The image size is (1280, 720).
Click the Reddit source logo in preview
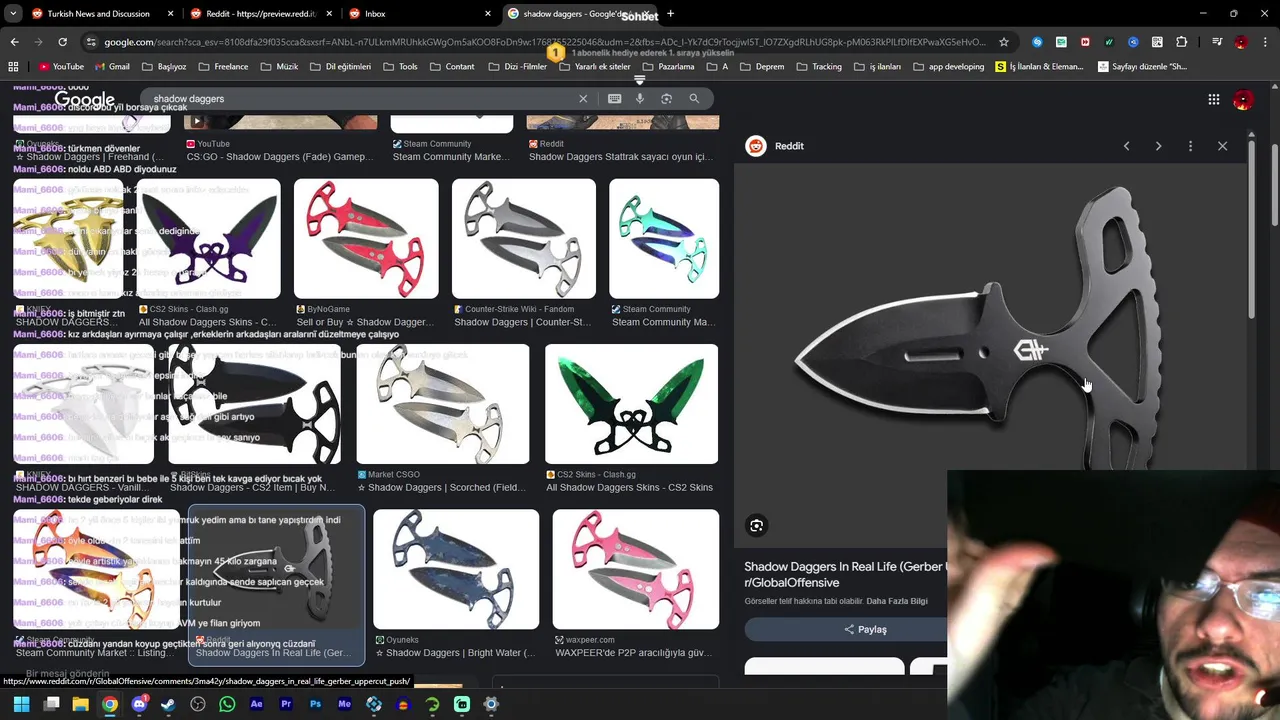pyautogui.click(x=756, y=146)
